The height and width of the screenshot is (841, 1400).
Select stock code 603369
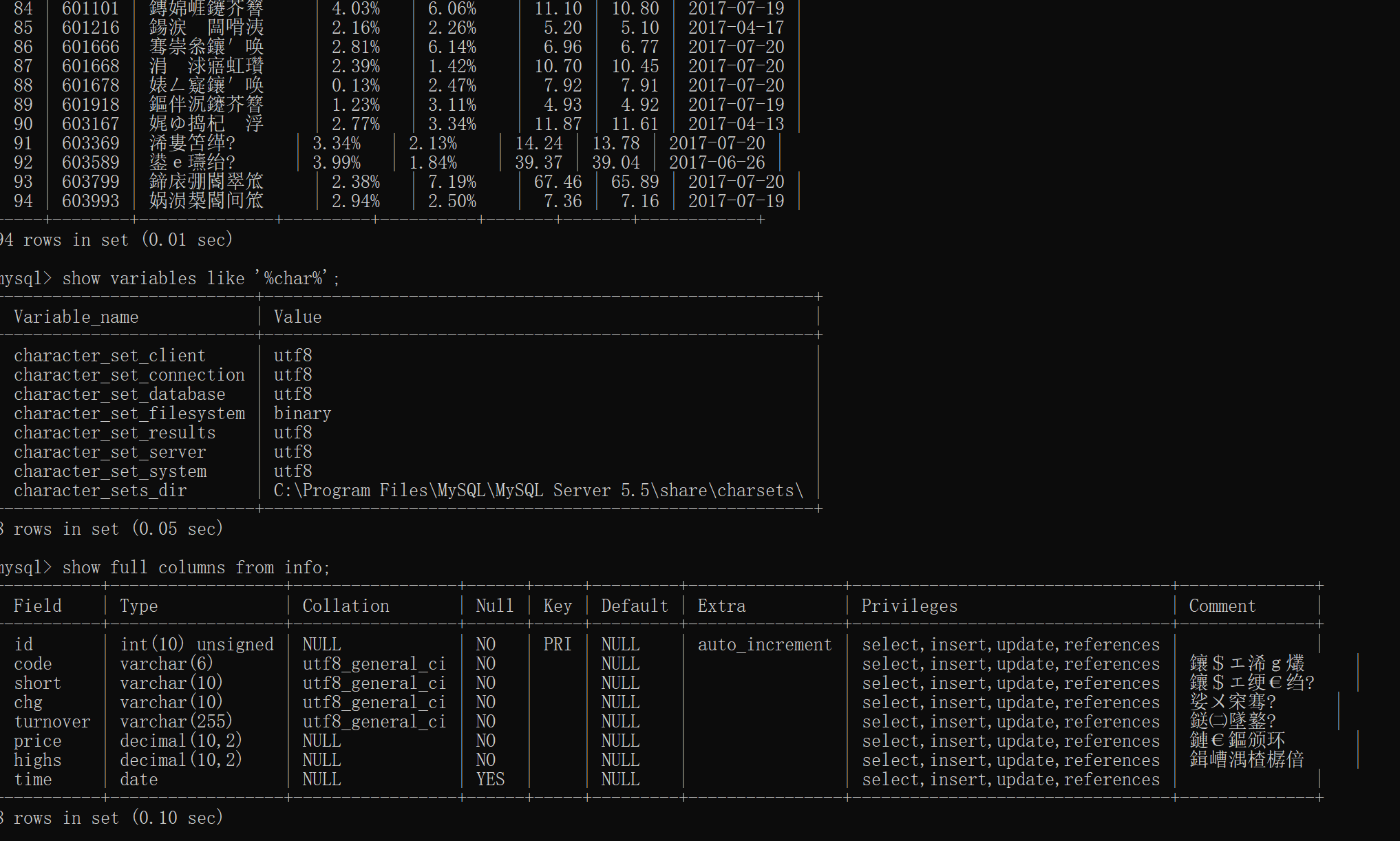91,144
